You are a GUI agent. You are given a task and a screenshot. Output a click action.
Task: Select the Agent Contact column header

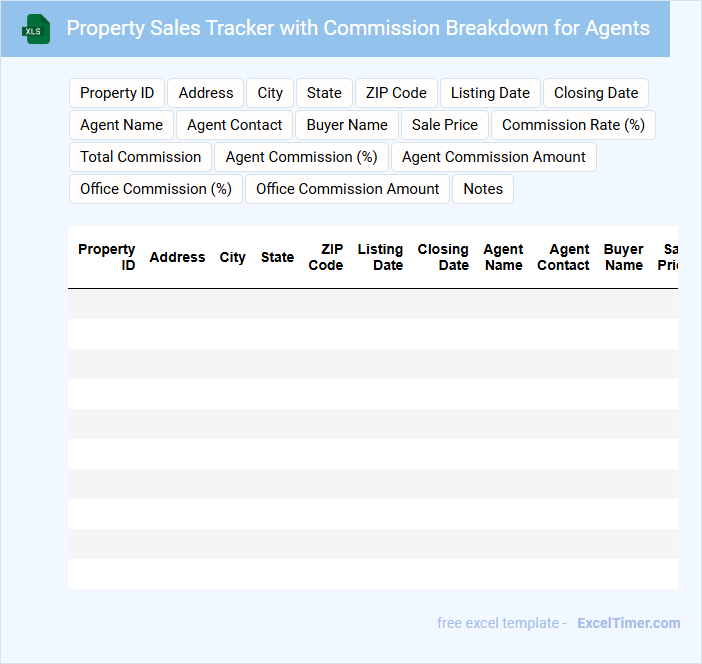[x=563, y=257]
